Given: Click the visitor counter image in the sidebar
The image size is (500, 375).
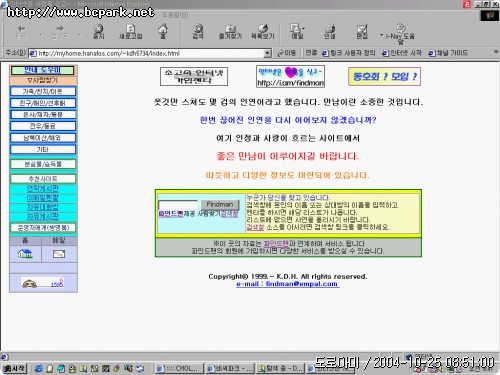Looking at the screenshot, I should tap(42, 283).
